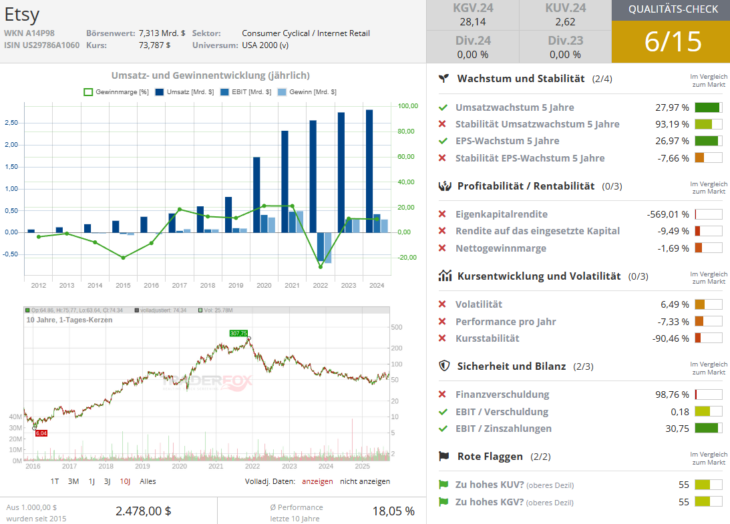This screenshot has height=524, width=730.
Task: Click green flag icon beside Zu hohes KUV
Action: tap(443, 484)
